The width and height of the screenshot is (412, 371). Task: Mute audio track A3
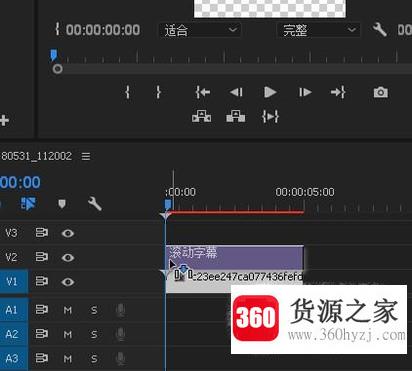[68, 359]
